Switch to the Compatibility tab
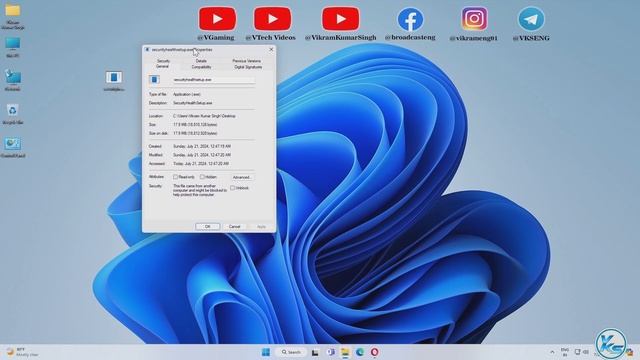Screen dimensions: 640x360 201,67
